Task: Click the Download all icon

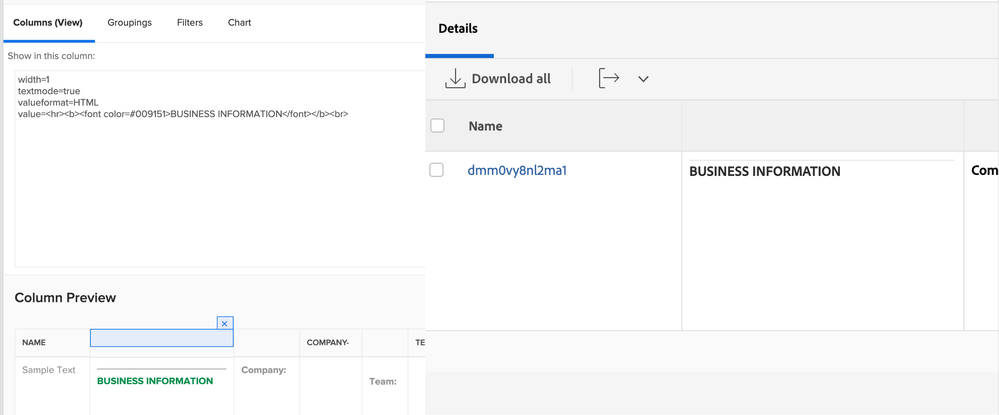Action: pos(455,79)
